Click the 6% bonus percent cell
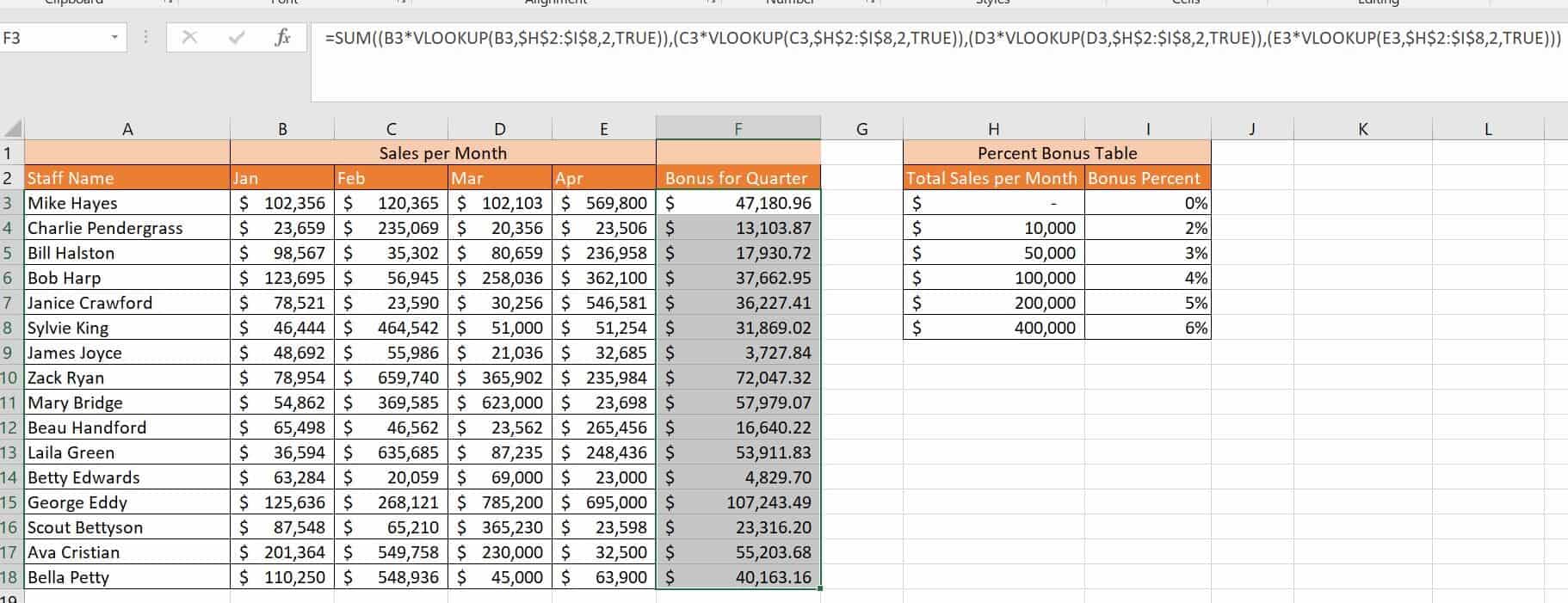 1147,328
